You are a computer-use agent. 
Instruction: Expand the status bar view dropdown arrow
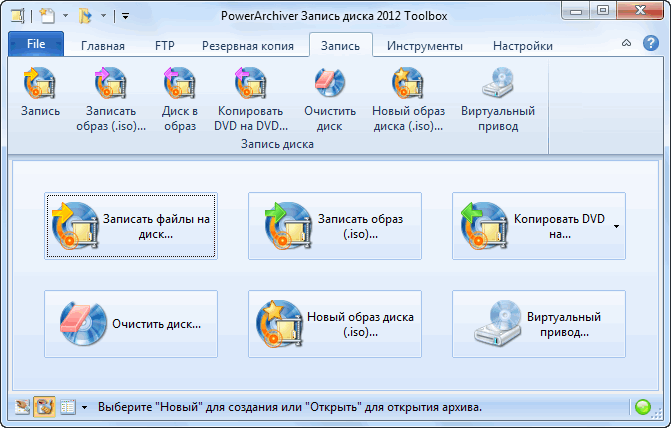click(84, 407)
